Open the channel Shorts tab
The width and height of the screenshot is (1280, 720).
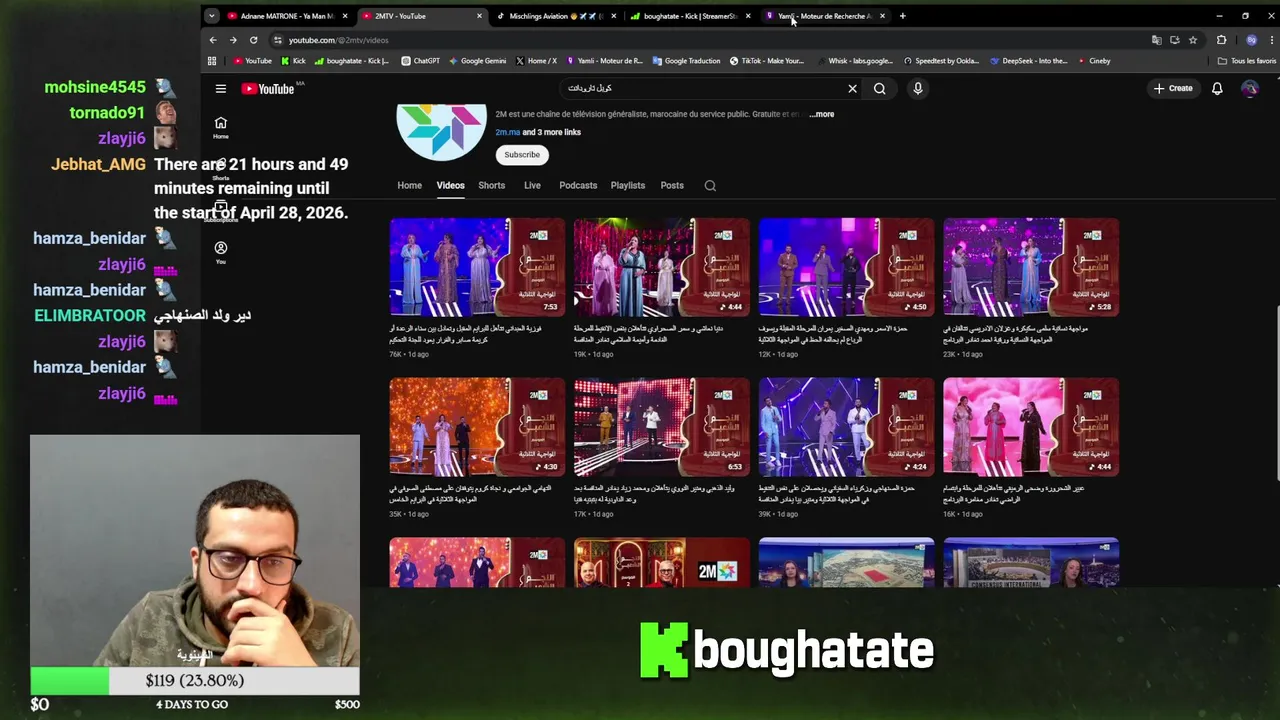click(491, 185)
